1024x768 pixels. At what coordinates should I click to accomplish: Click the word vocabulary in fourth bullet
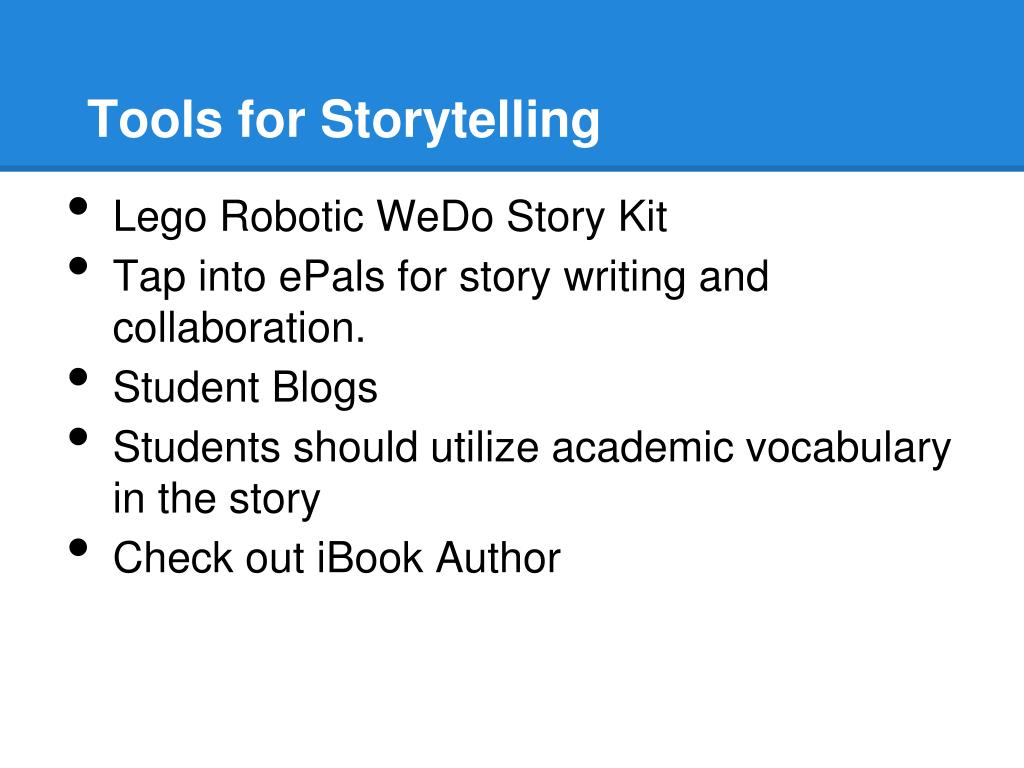(848, 450)
